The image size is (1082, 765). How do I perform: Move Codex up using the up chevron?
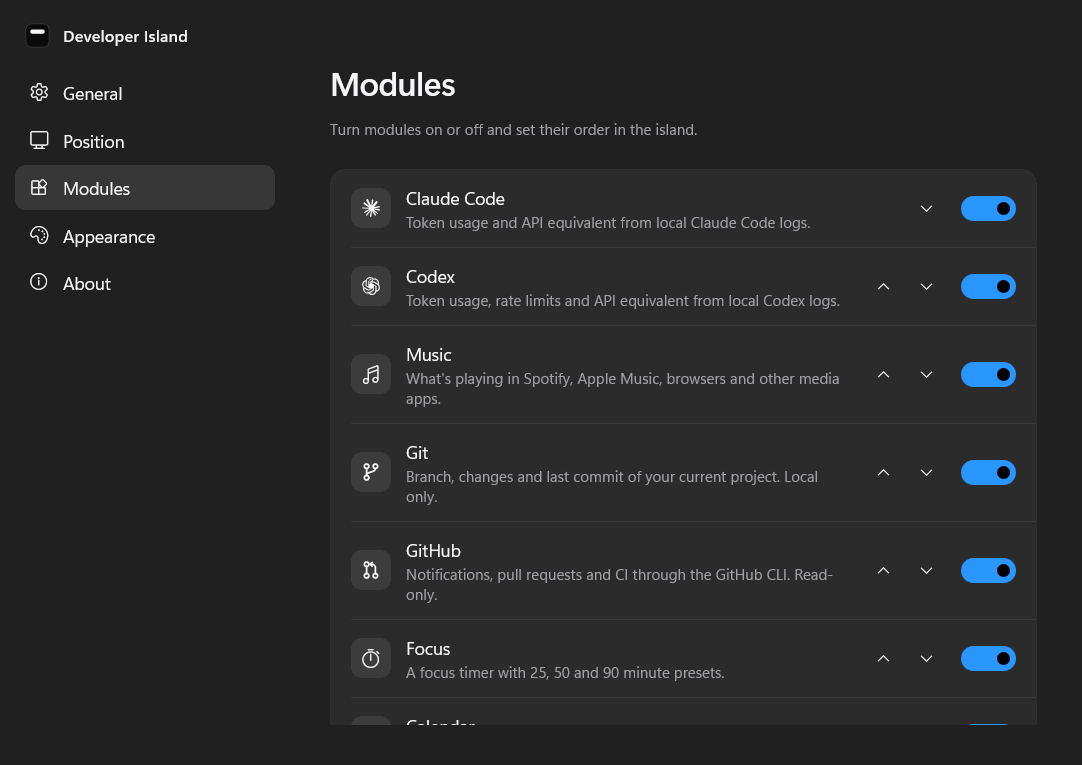[883, 286]
